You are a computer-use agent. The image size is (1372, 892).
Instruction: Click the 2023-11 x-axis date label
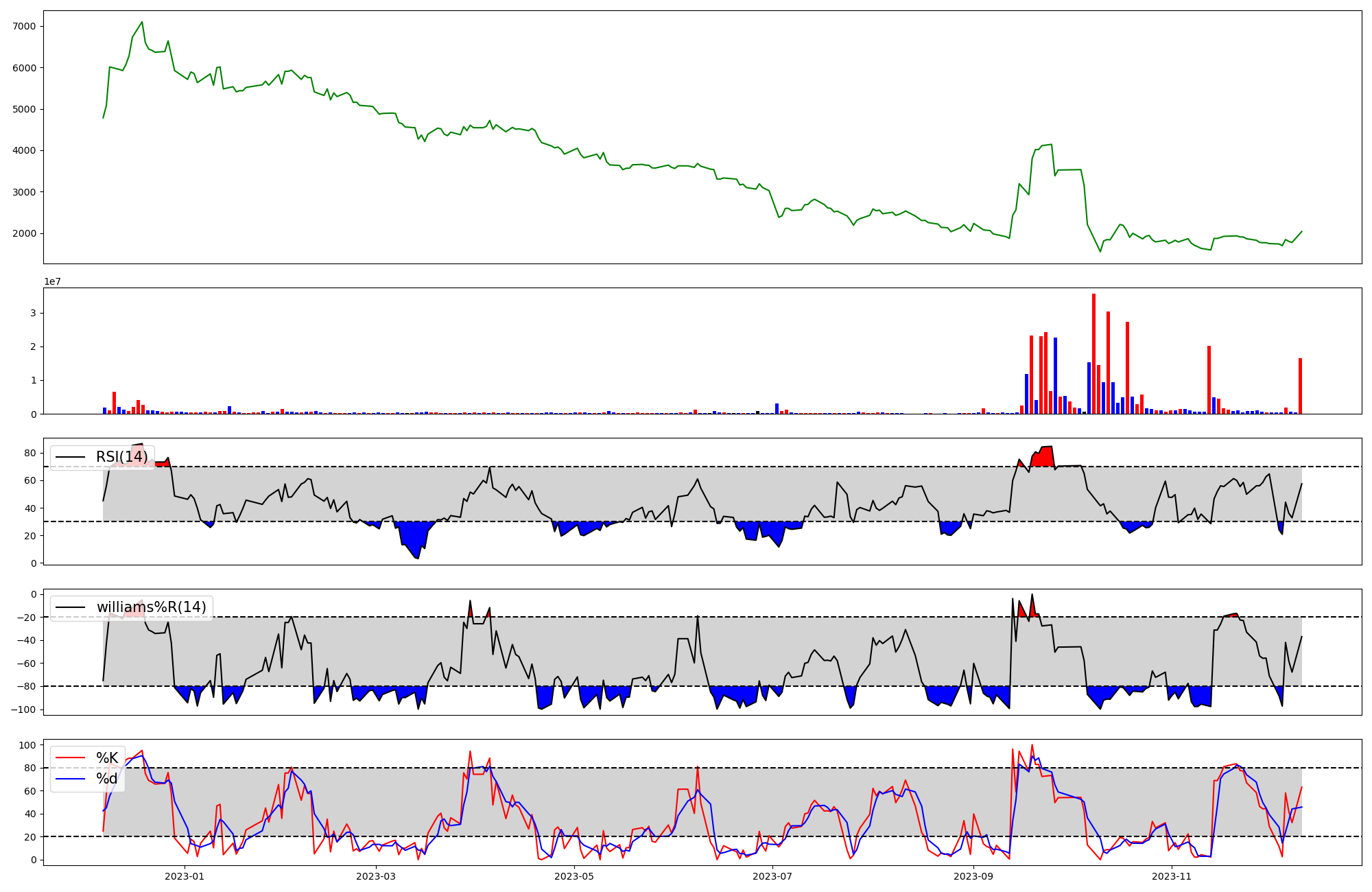point(1171,876)
